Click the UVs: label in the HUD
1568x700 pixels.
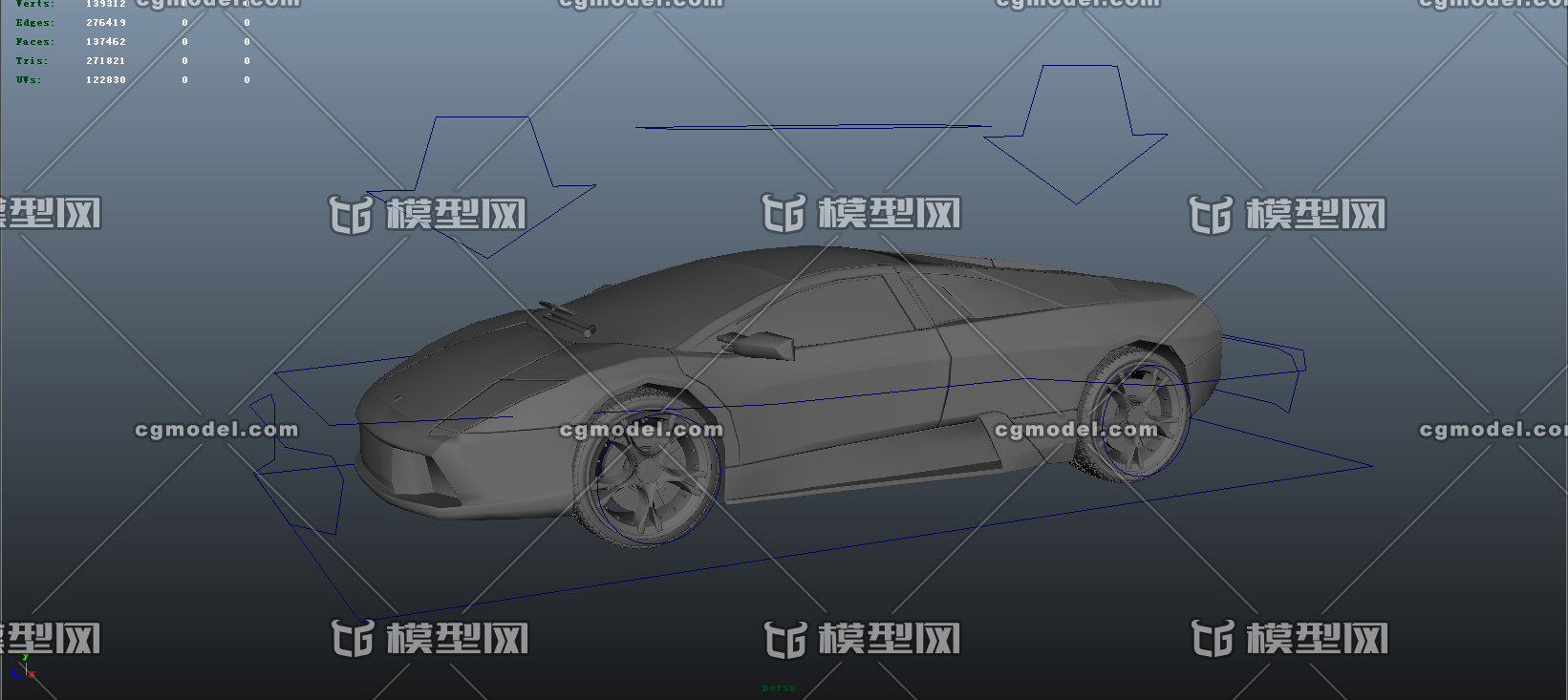(x=29, y=80)
